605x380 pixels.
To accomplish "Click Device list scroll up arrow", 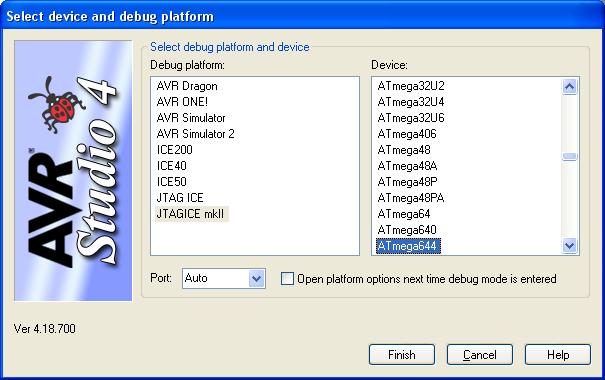I will click(570, 86).
